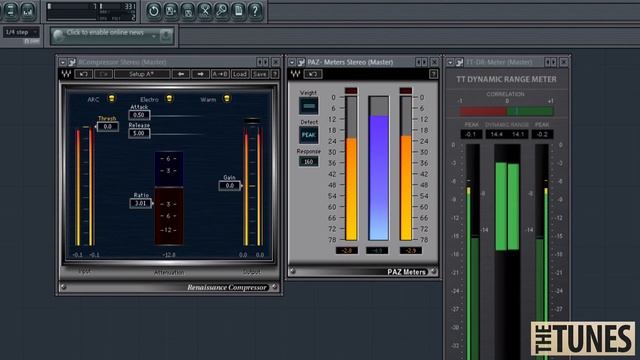This screenshot has height=360, width=640.
Task: Click the one-click recording microphone icon
Action: click(x=222, y=11)
